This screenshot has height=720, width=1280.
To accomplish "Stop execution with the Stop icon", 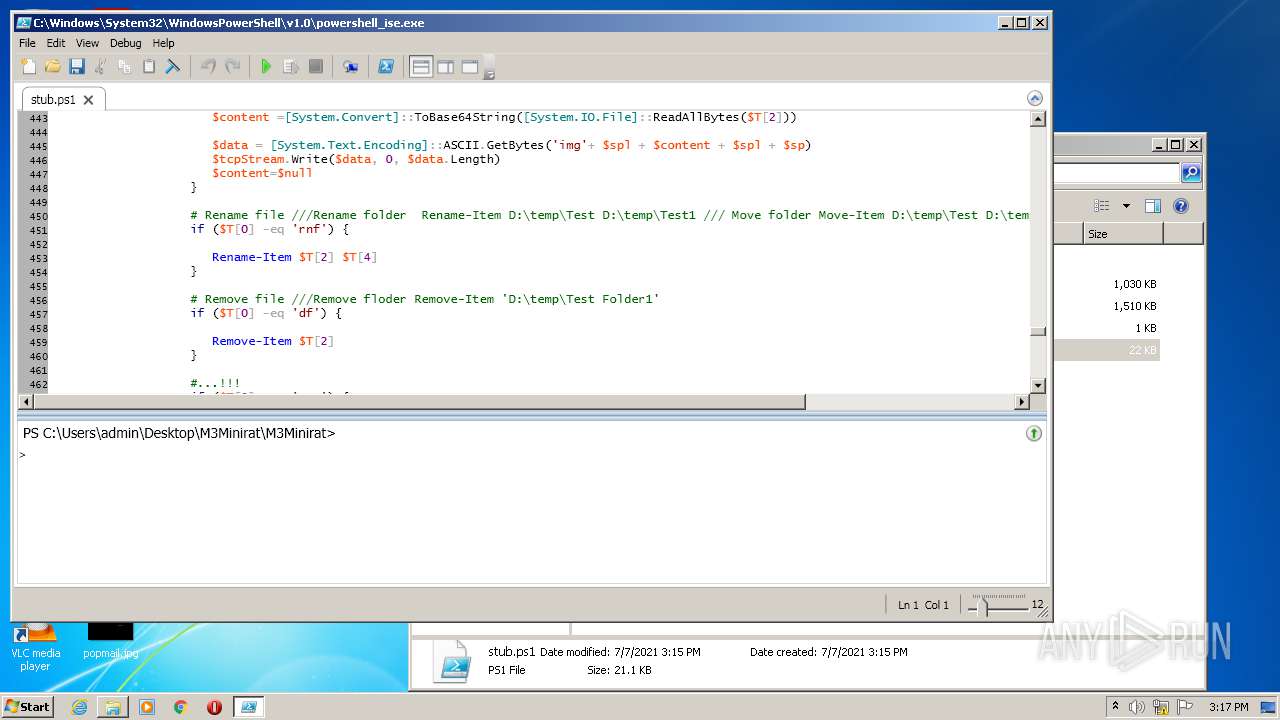I will click(x=315, y=67).
